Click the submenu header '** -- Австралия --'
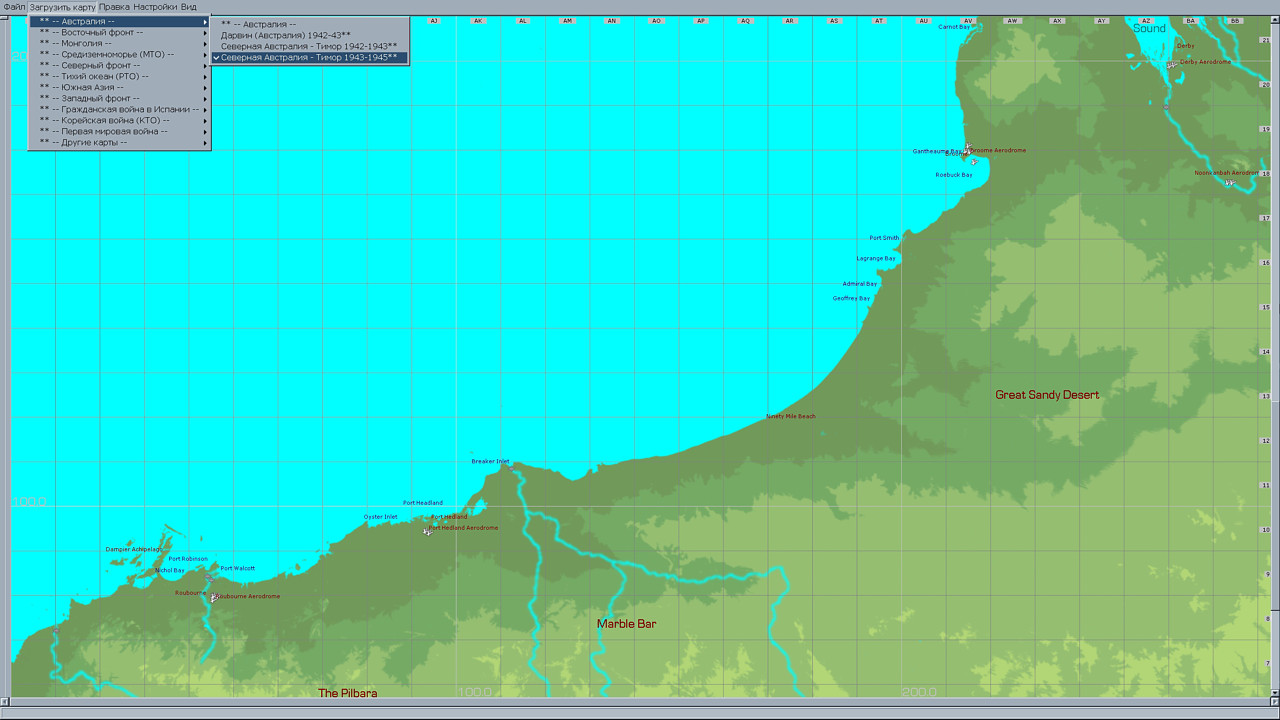Image resolution: width=1280 pixels, height=720 pixels. pos(310,24)
